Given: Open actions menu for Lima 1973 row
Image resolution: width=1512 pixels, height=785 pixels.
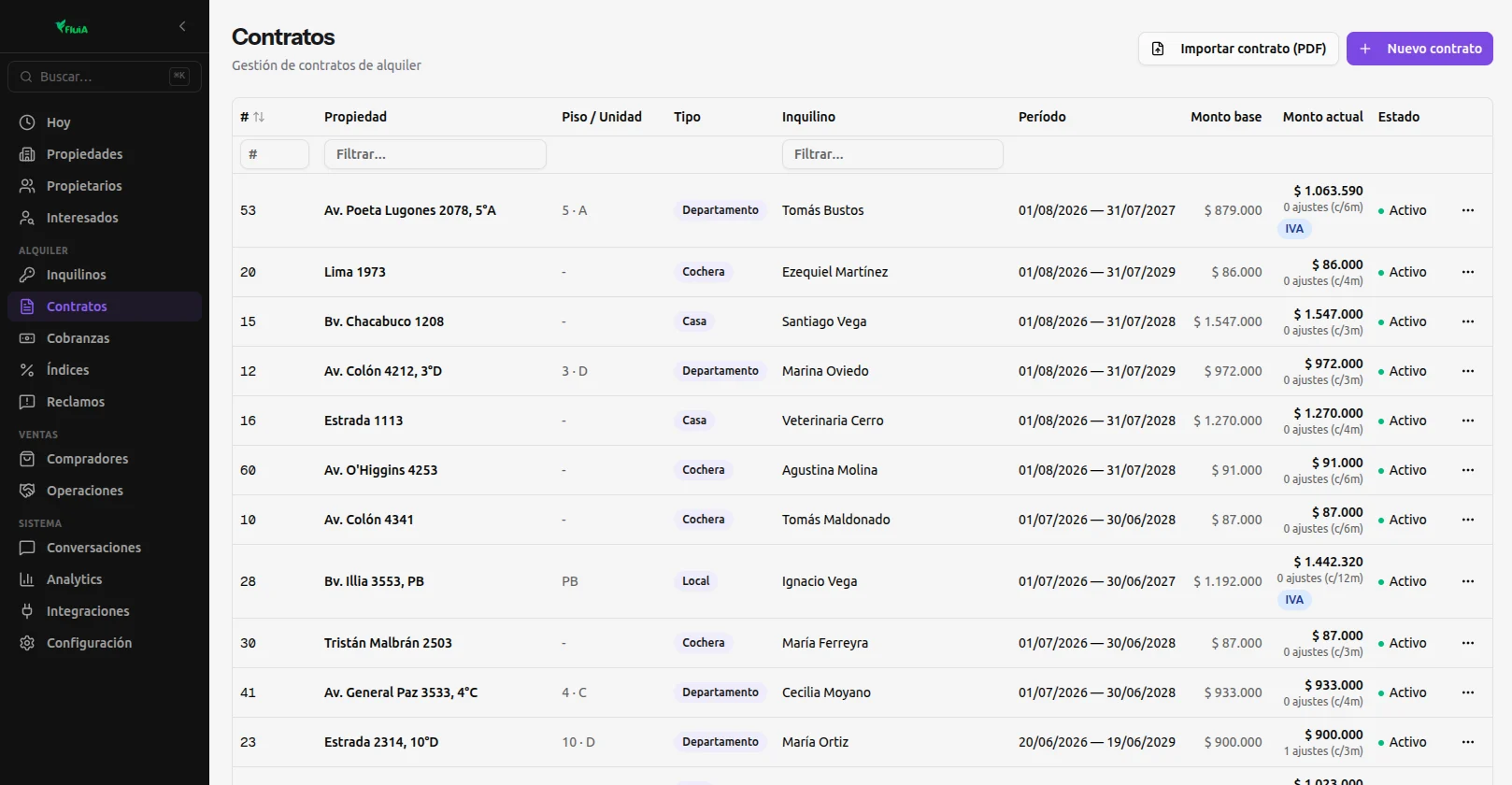Looking at the screenshot, I should [x=1468, y=272].
